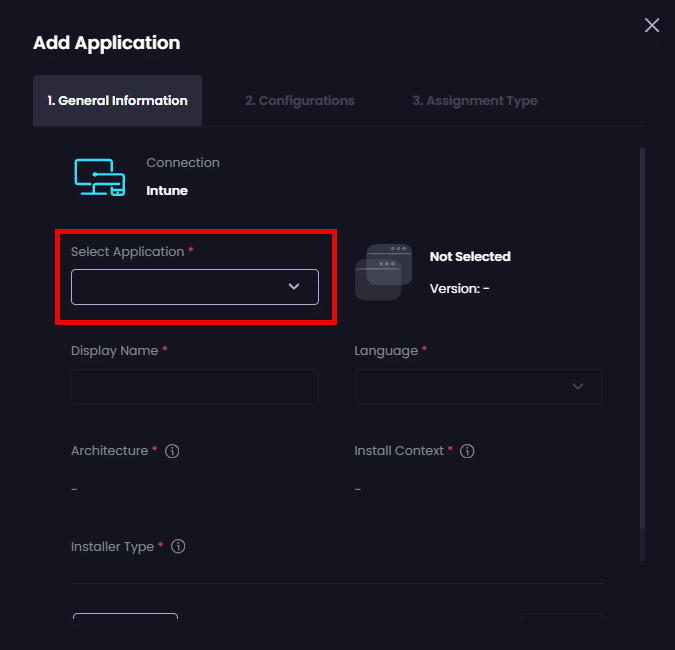The image size is (675, 650).
Task: Open the 2. Configurations tab
Action: [299, 101]
